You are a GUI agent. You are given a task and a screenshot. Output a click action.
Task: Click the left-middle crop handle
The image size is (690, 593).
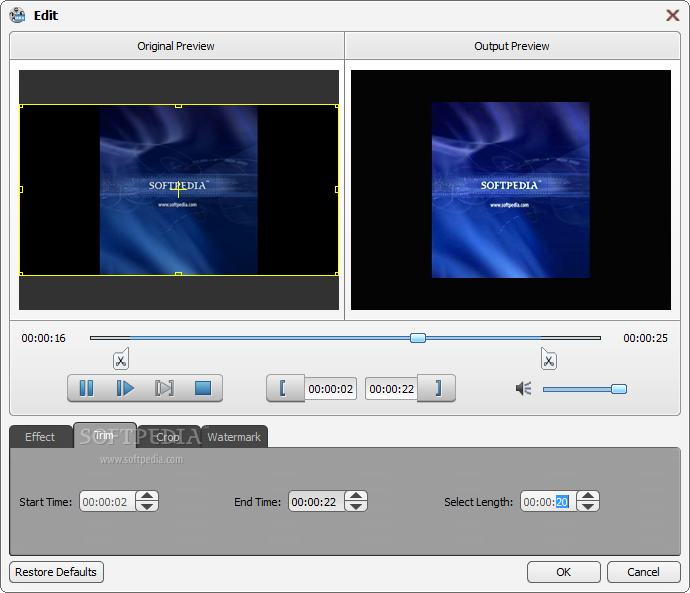[21, 190]
